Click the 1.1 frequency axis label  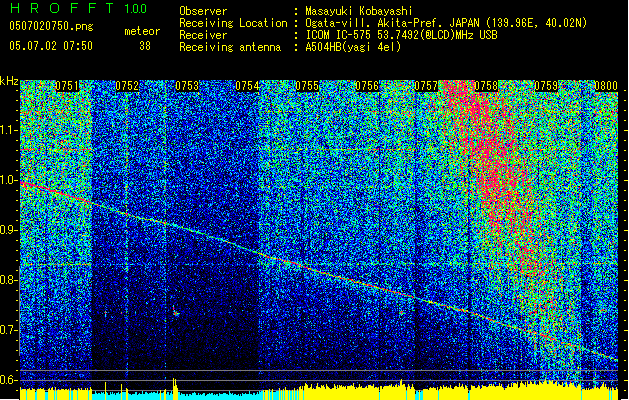[8, 130]
